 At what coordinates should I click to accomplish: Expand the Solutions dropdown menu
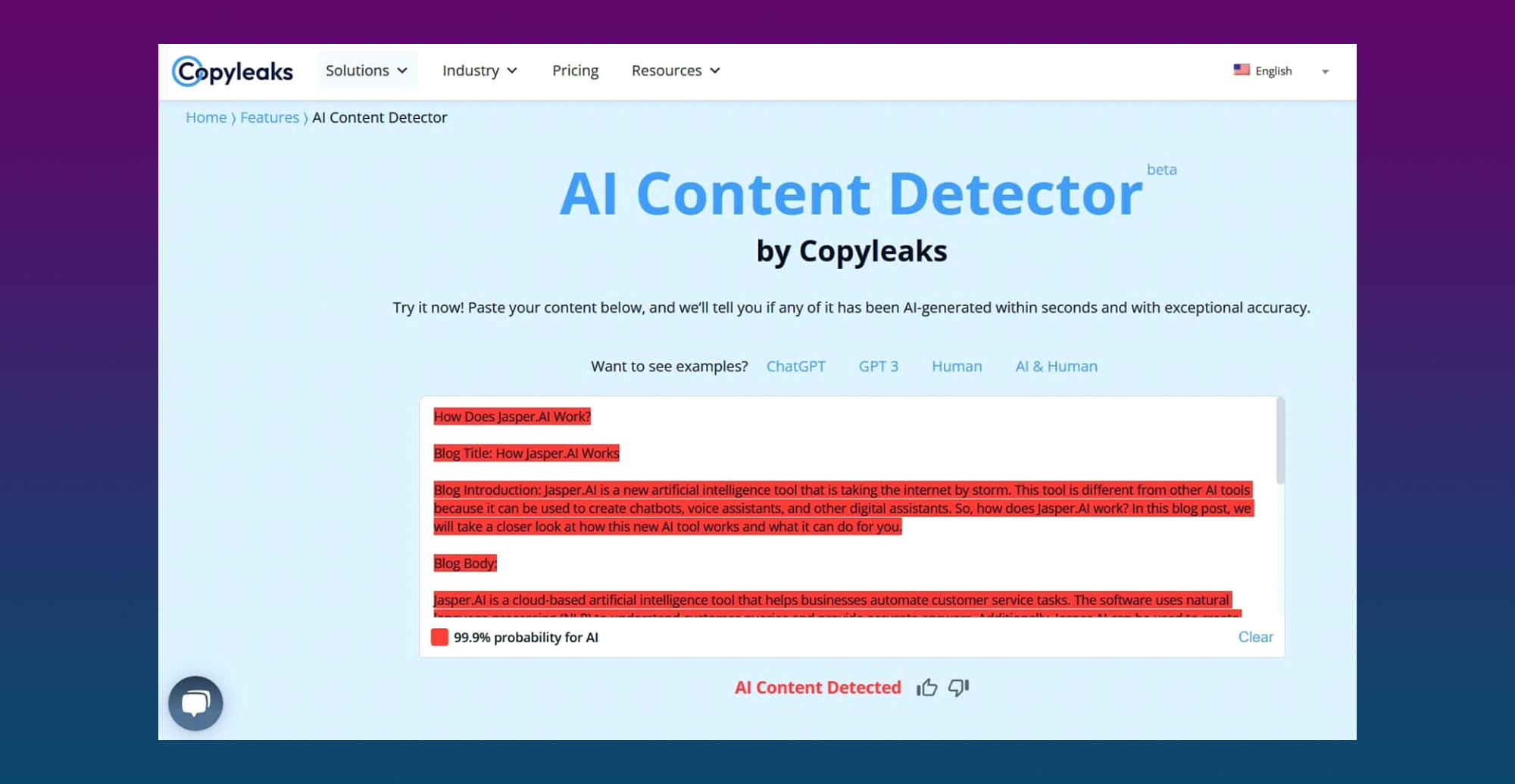click(x=367, y=70)
